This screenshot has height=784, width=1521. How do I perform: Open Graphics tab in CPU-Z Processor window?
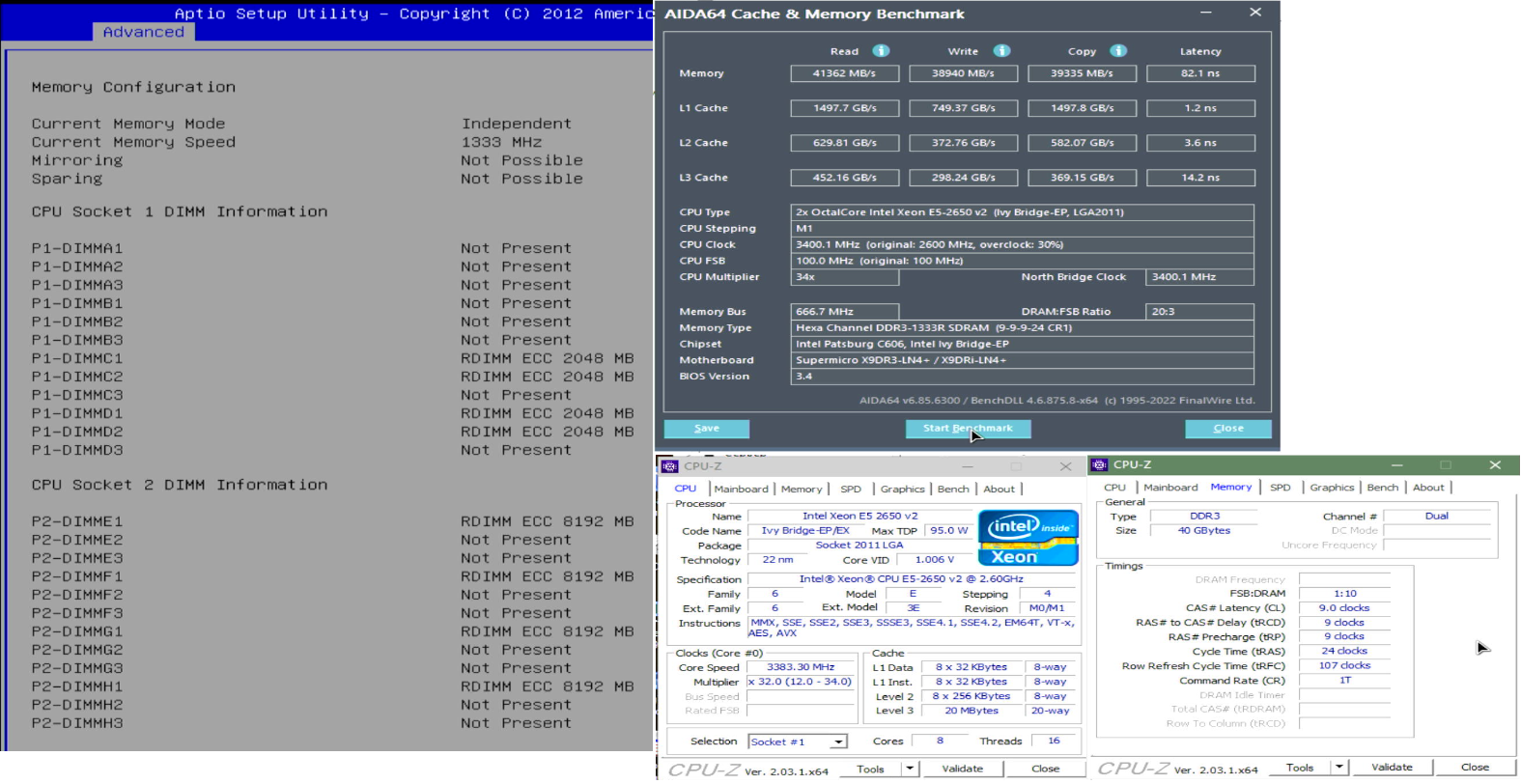pyautogui.click(x=902, y=490)
